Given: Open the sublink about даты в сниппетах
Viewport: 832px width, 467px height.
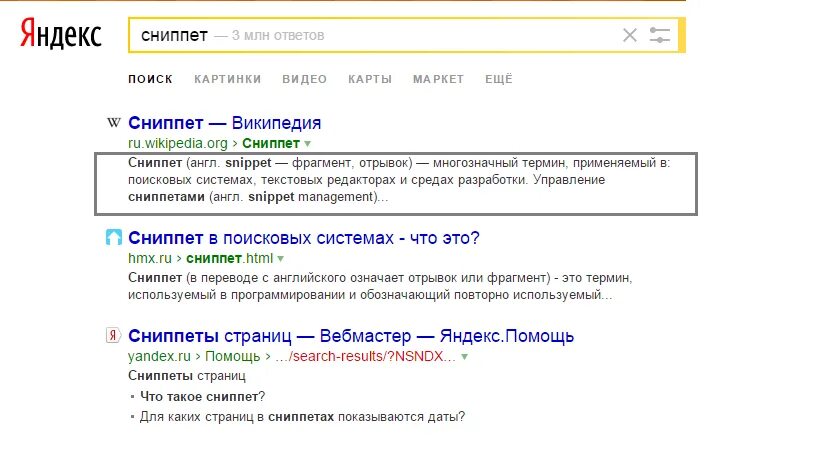Looking at the screenshot, I should pos(302,417).
